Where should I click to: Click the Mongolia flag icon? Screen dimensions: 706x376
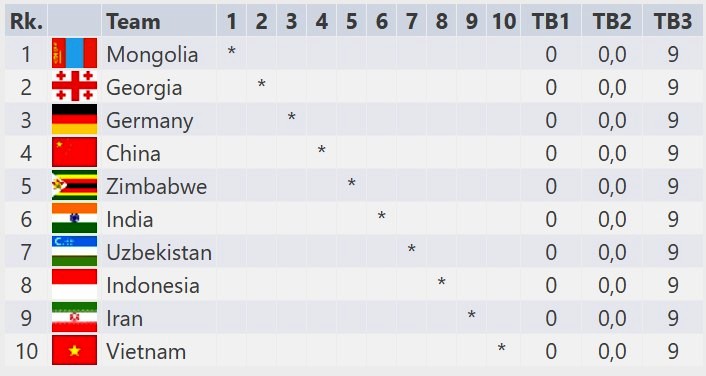74,53
